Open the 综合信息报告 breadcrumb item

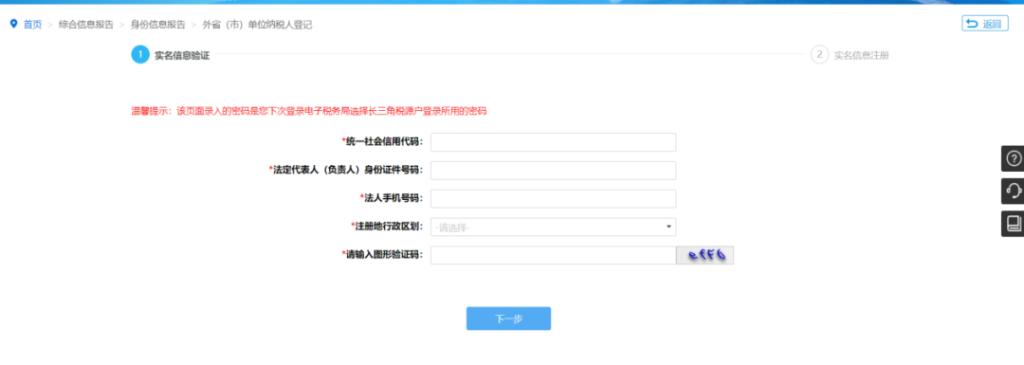click(86, 25)
